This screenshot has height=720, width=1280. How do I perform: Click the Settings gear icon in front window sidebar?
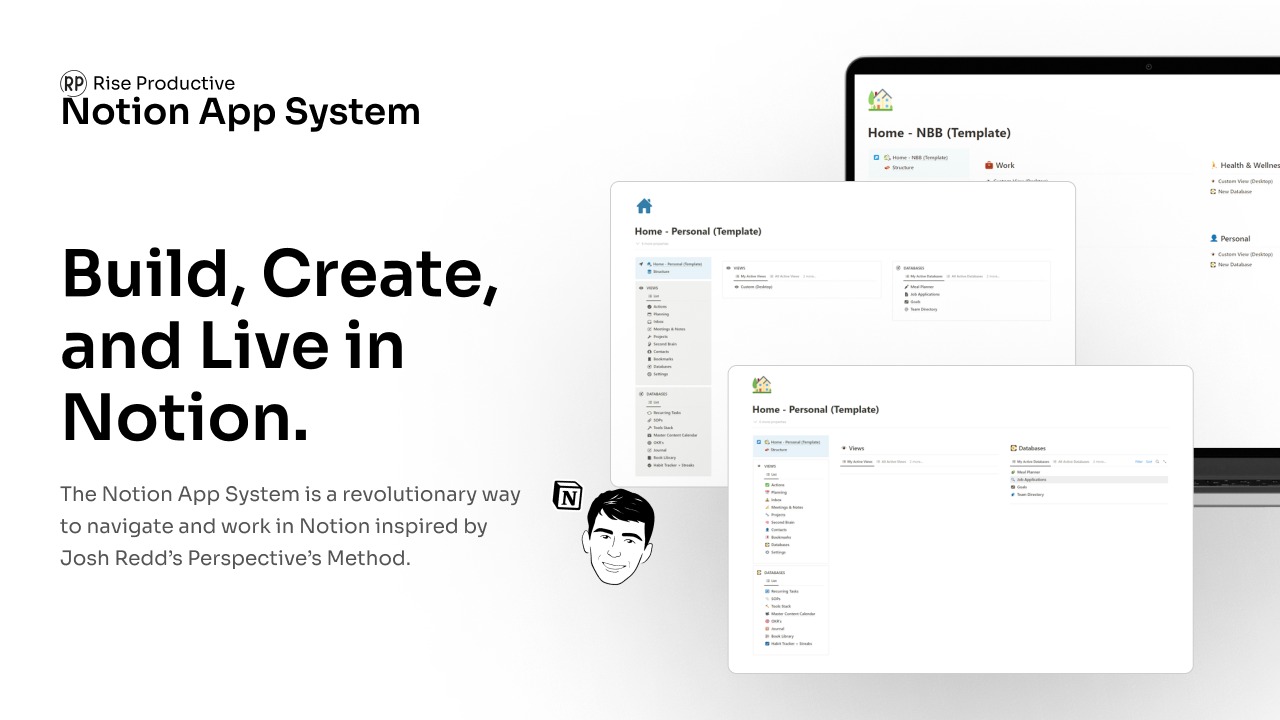pyautogui.click(x=767, y=552)
